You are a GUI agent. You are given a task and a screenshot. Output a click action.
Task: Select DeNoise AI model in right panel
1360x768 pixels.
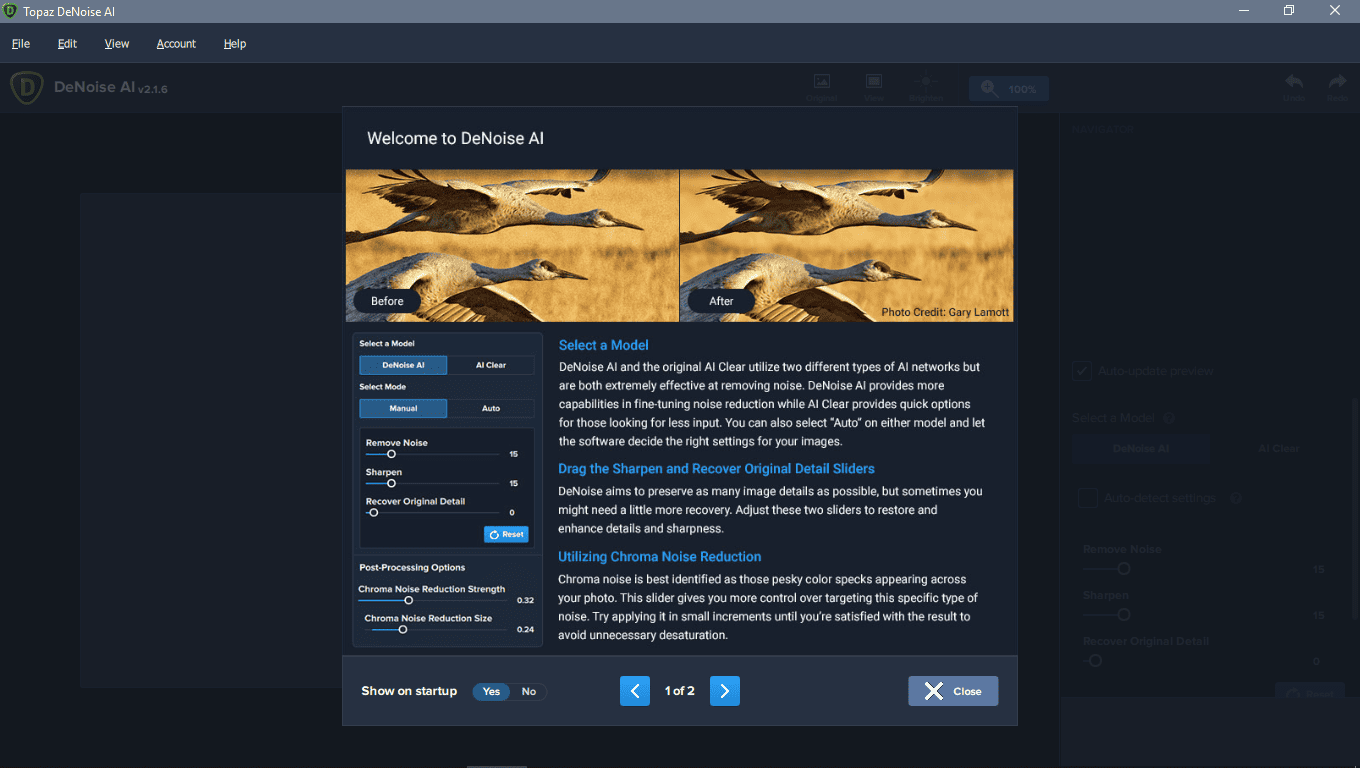coord(1141,449)
